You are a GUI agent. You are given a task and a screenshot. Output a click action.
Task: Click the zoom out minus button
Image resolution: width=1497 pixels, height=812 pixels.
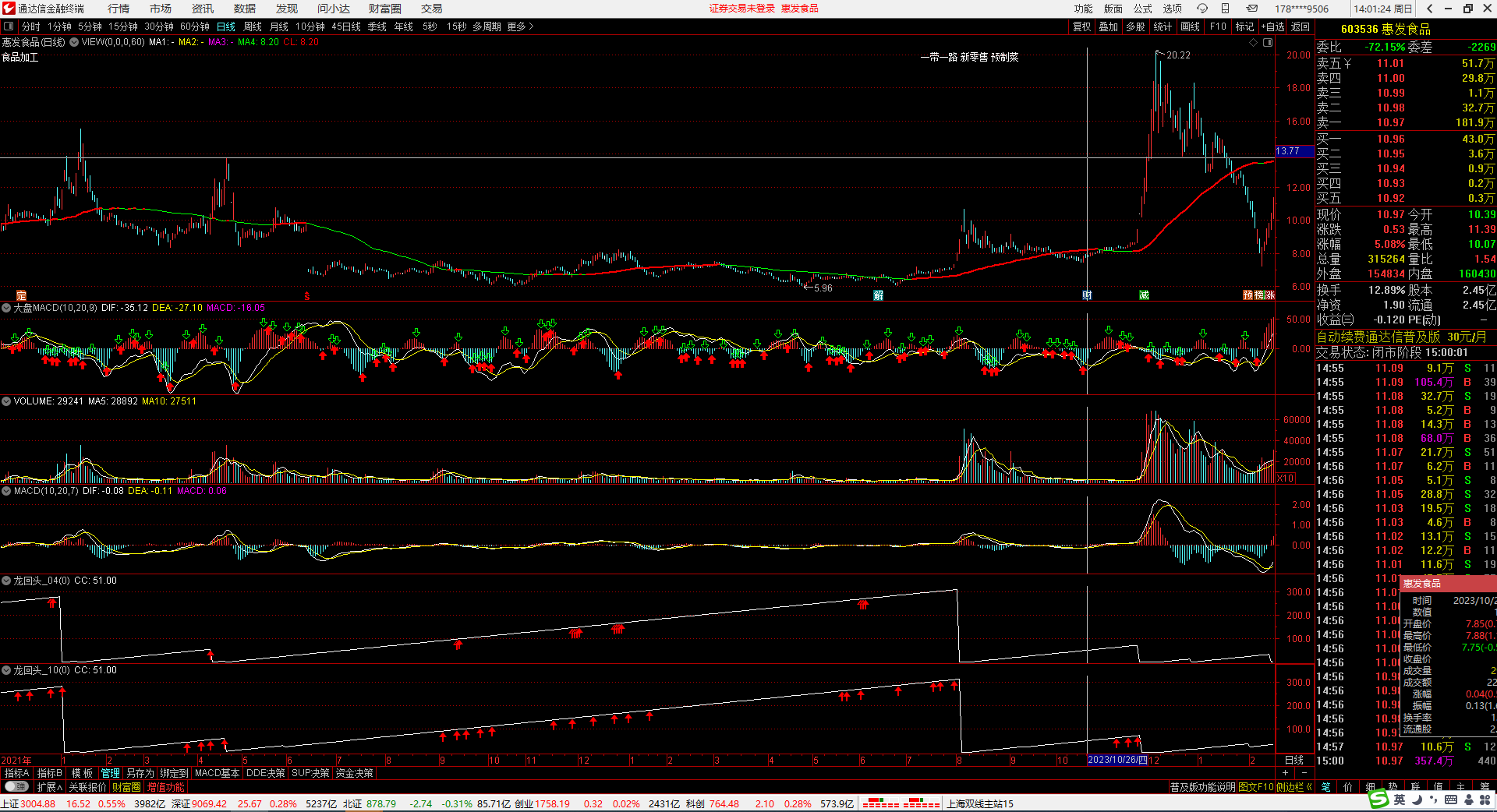tap(1304, 773)
